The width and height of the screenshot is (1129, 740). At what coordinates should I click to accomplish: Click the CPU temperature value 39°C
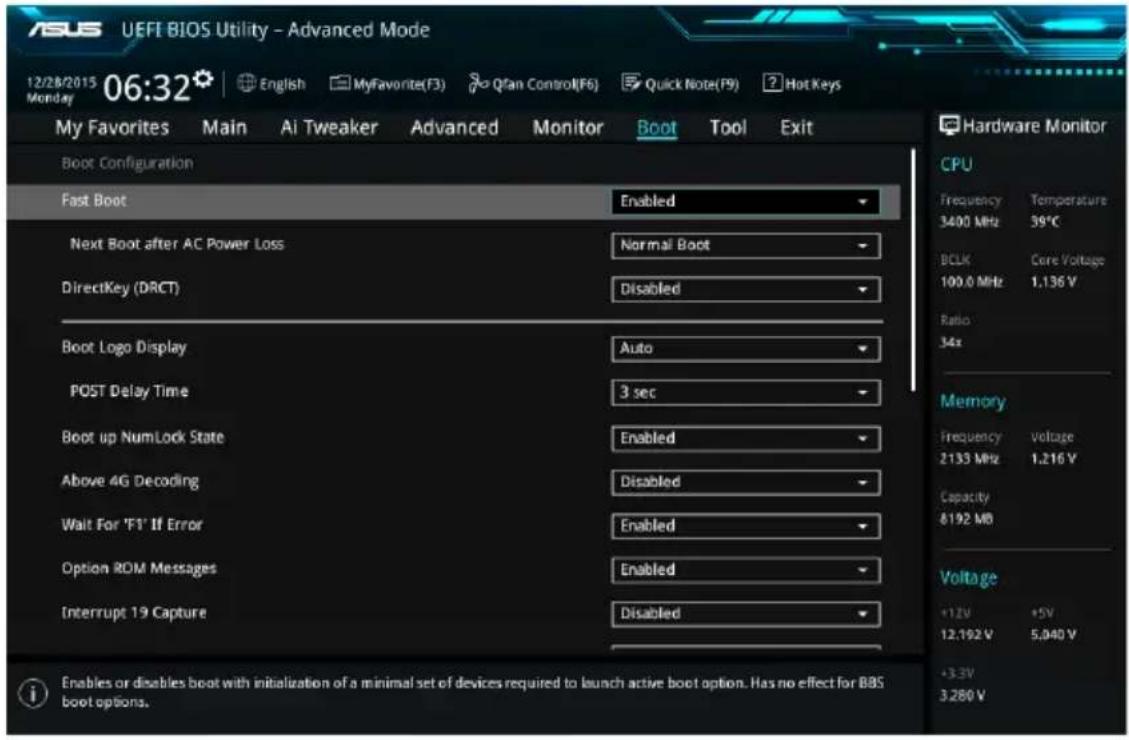(x=1045, y=222)
